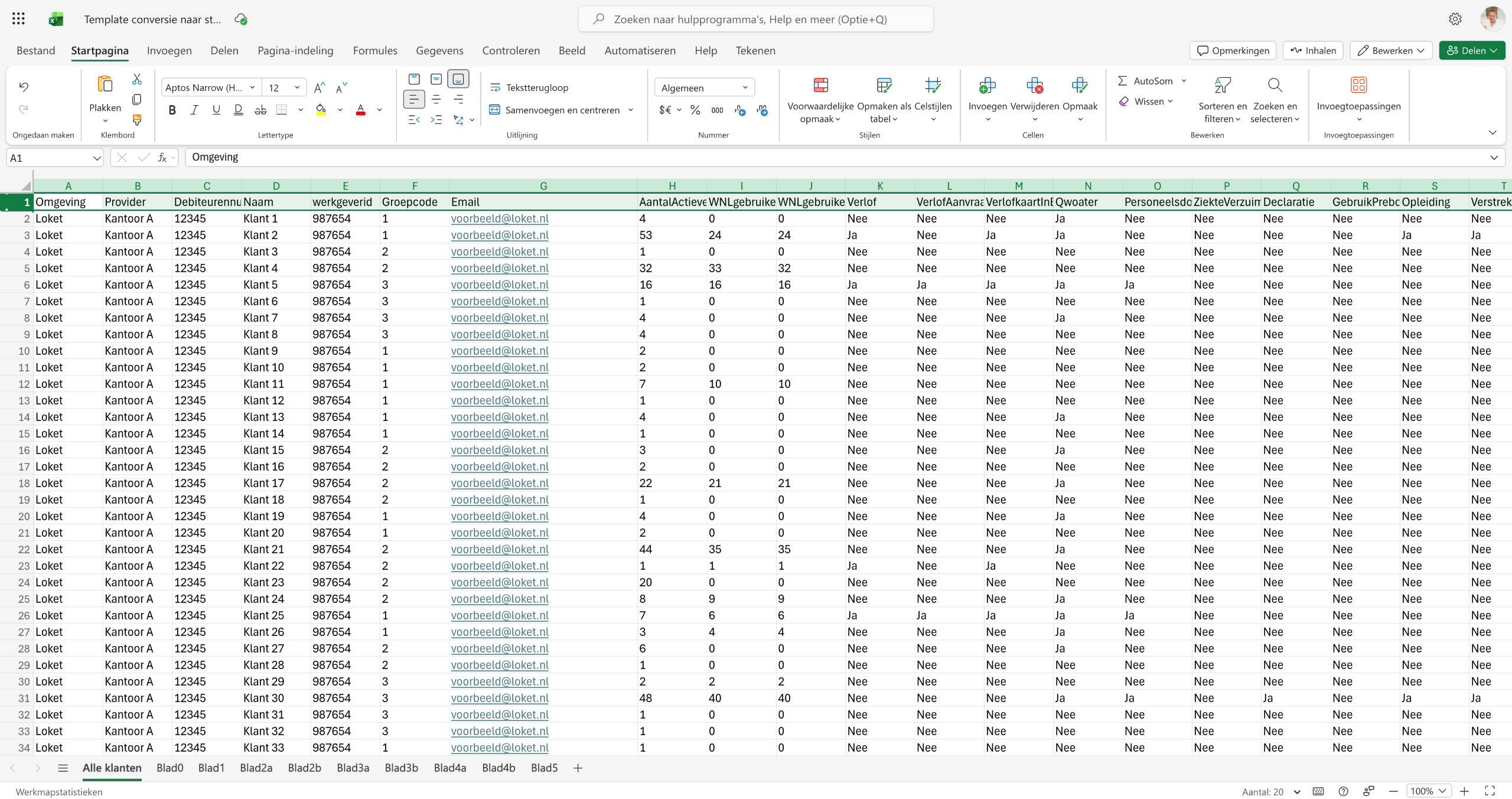Screen dimensions: 1512x799
Task: Open the Formules ribbon tab
Action: tap(374, 50)
